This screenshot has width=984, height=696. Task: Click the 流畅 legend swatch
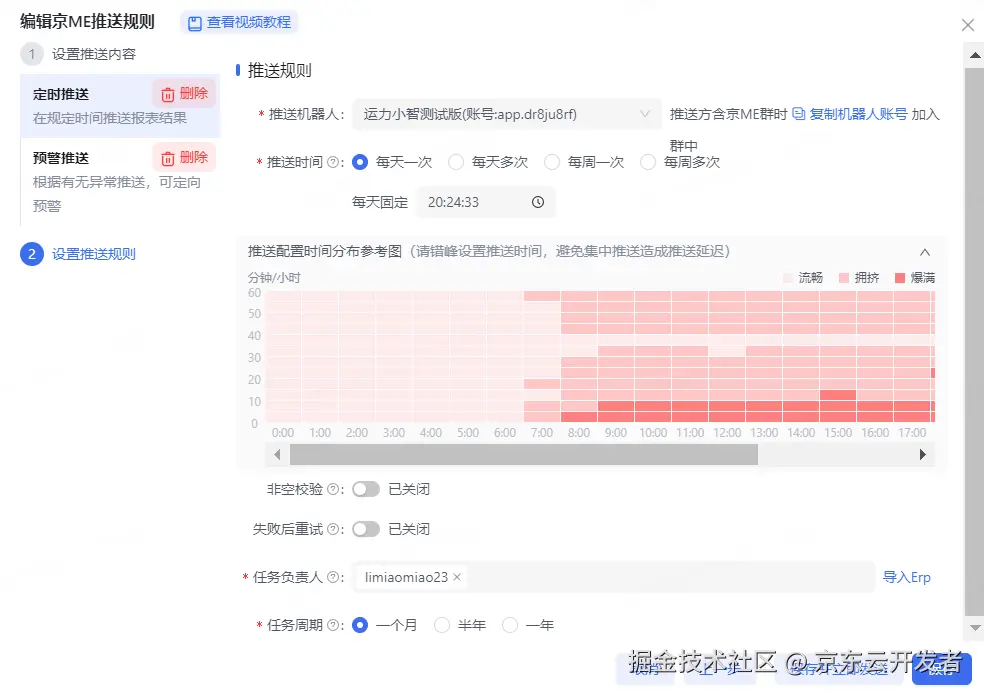(x=788, y=278)
